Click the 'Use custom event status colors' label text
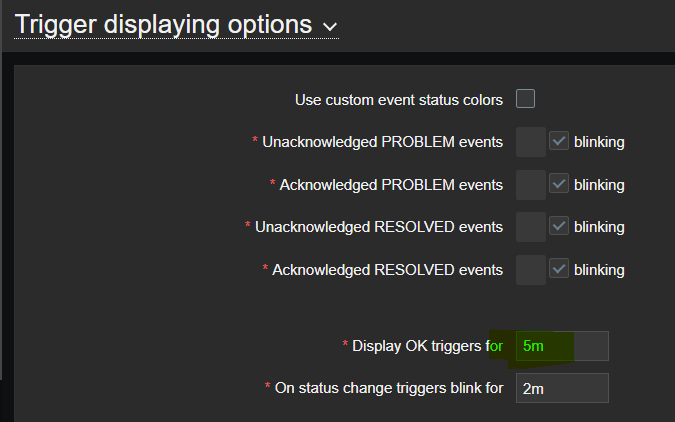This screenshot has height=422, width=675. tap(398, 100)
